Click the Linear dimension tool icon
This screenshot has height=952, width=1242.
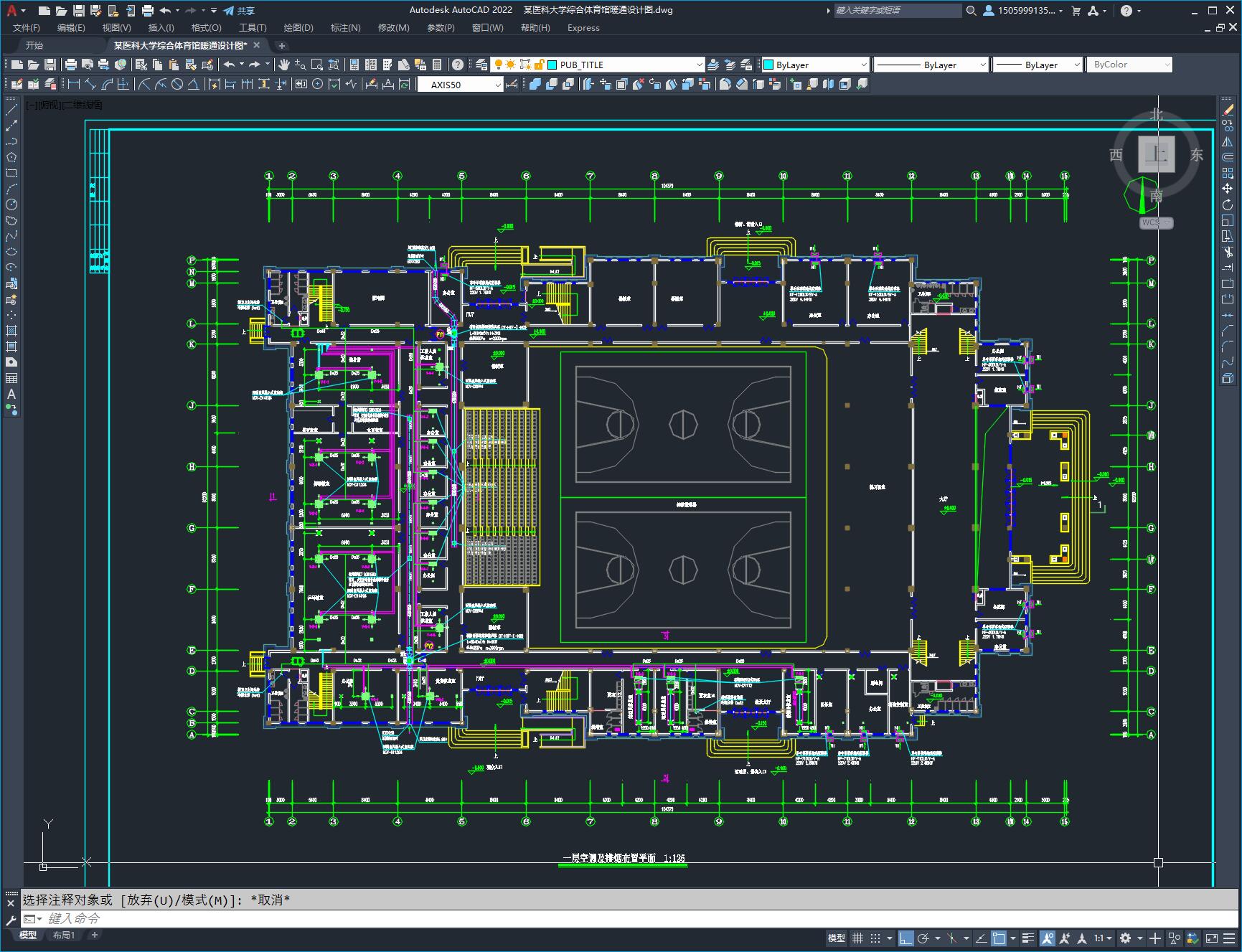click(74, 84)
